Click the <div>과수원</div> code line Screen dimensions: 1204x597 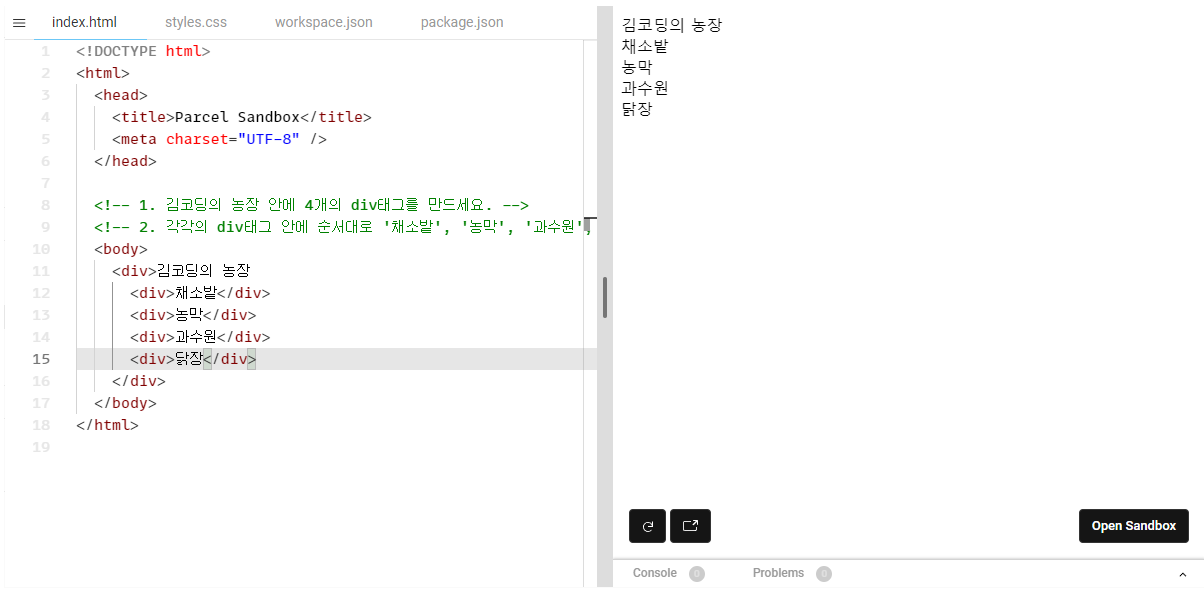pos(200,337)
